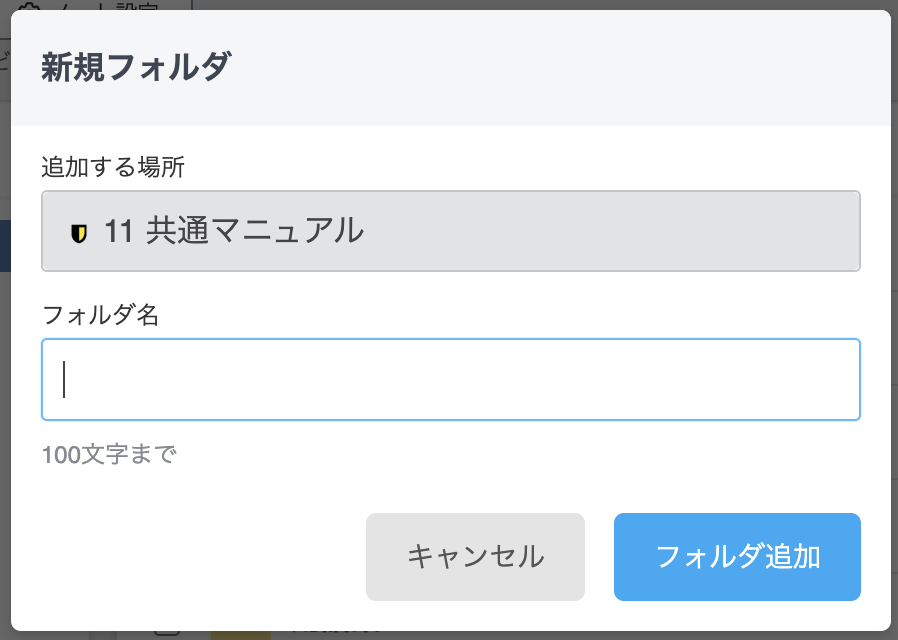Click the yellow shield icon beside 共通マニュアル
This screenshot has width=898, height=640.
tap(79, 233)
